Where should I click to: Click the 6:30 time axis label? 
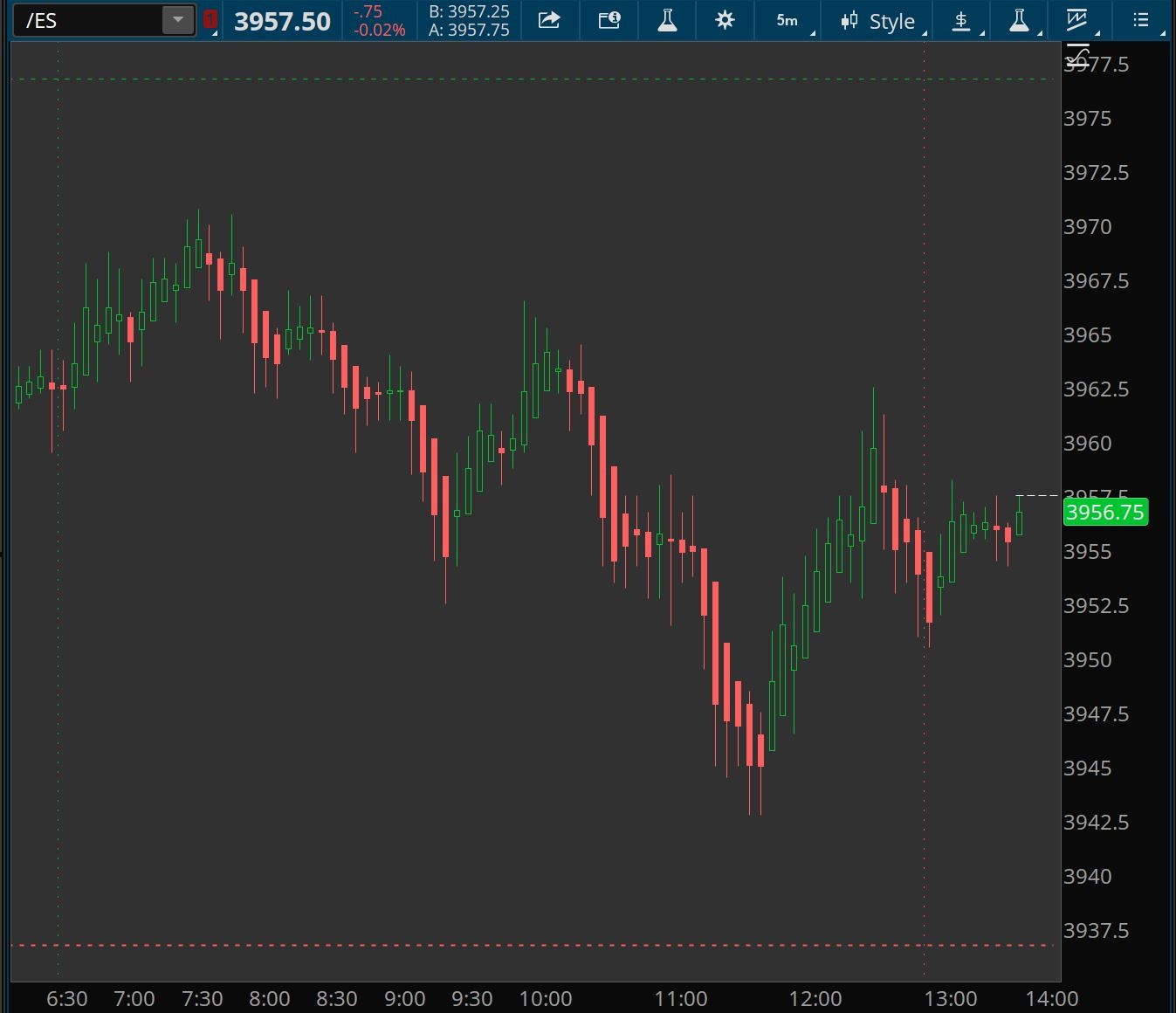pos(67,999)
